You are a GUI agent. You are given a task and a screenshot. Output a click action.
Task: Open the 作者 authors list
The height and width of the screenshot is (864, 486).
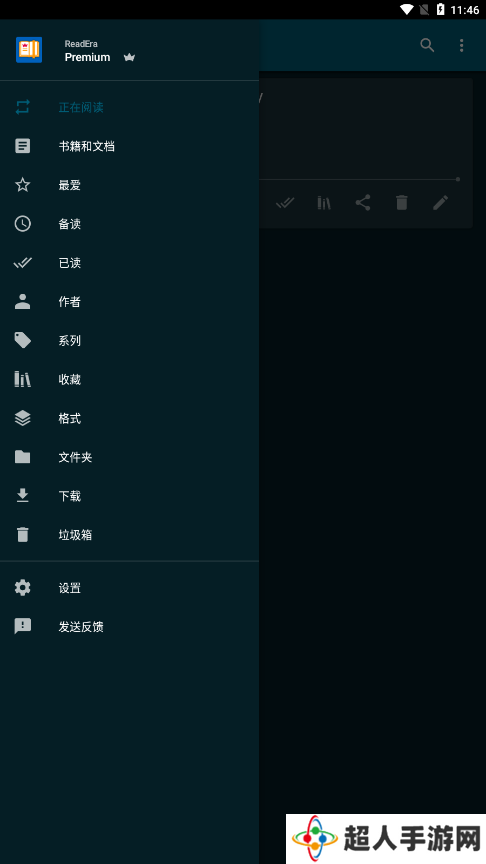tap(129, 301)
